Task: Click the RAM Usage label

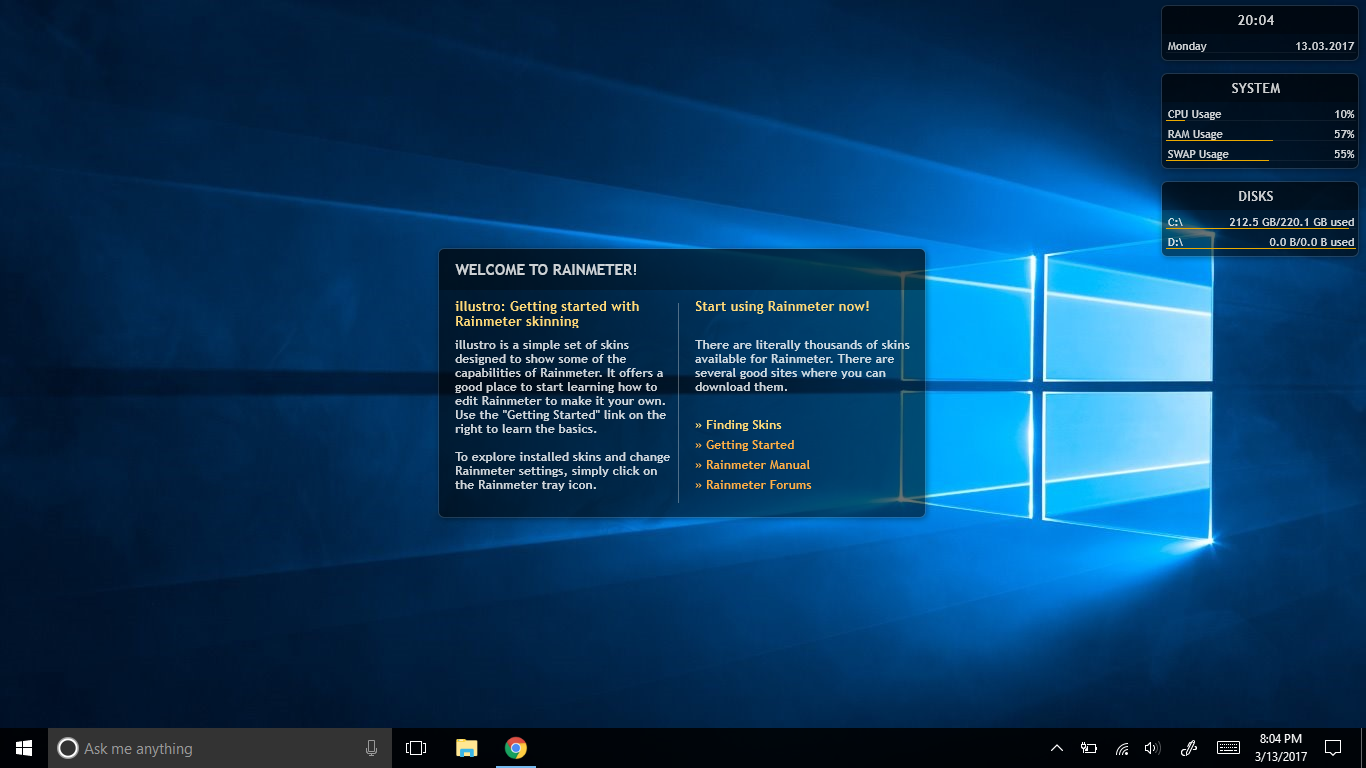Action: click(1195, 134)
